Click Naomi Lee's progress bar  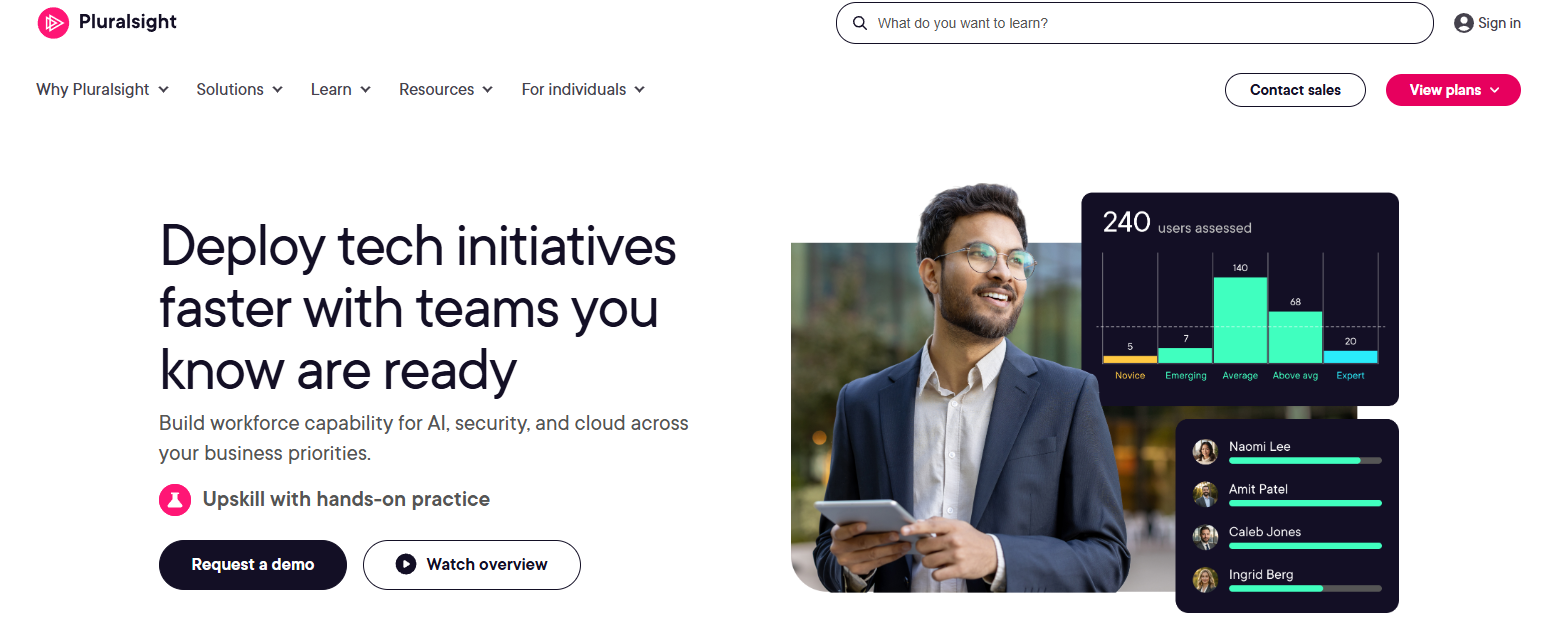pyautogui.click(x=1305, y=460)
